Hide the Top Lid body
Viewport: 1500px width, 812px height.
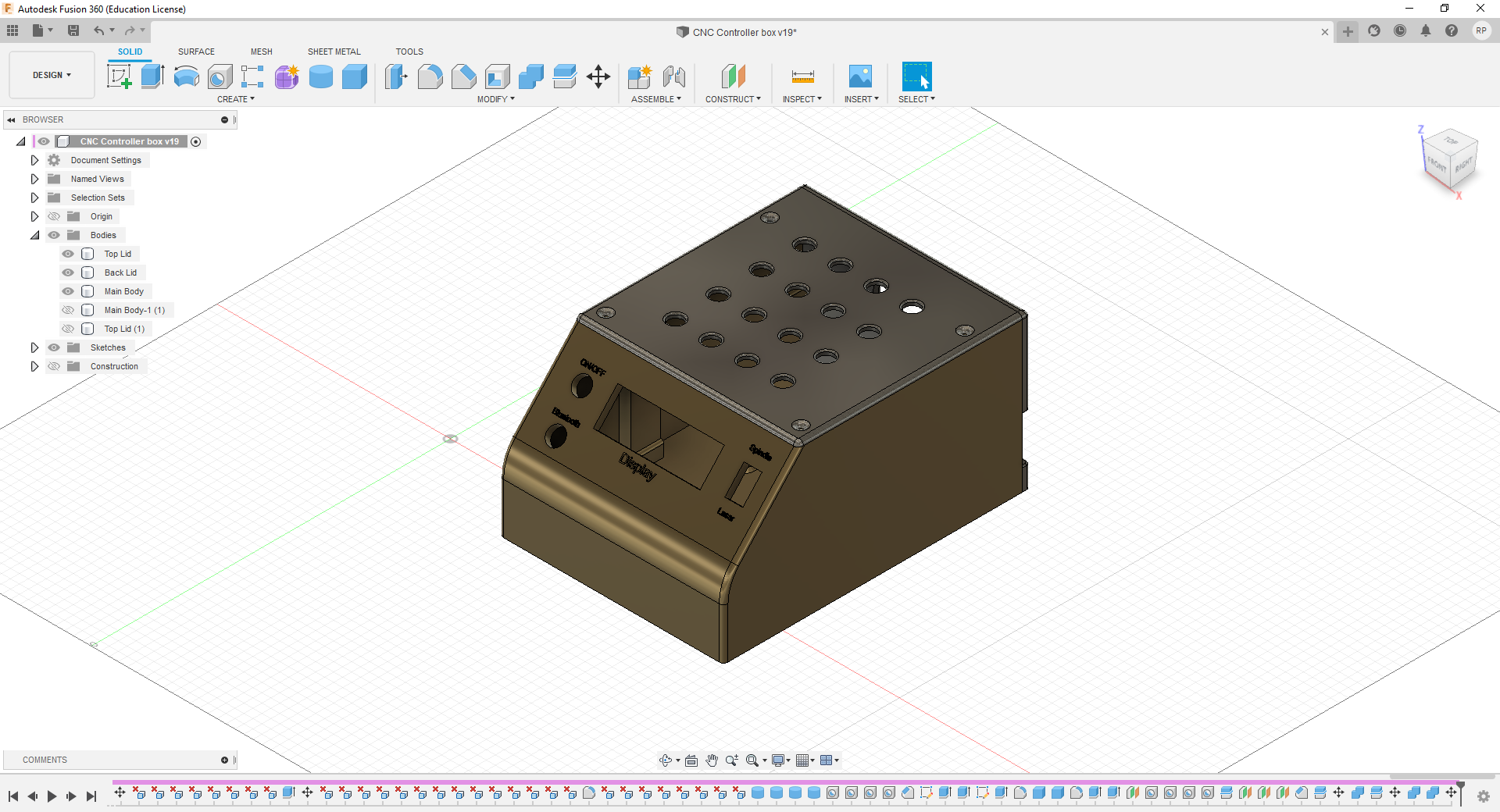pos(68,254)
